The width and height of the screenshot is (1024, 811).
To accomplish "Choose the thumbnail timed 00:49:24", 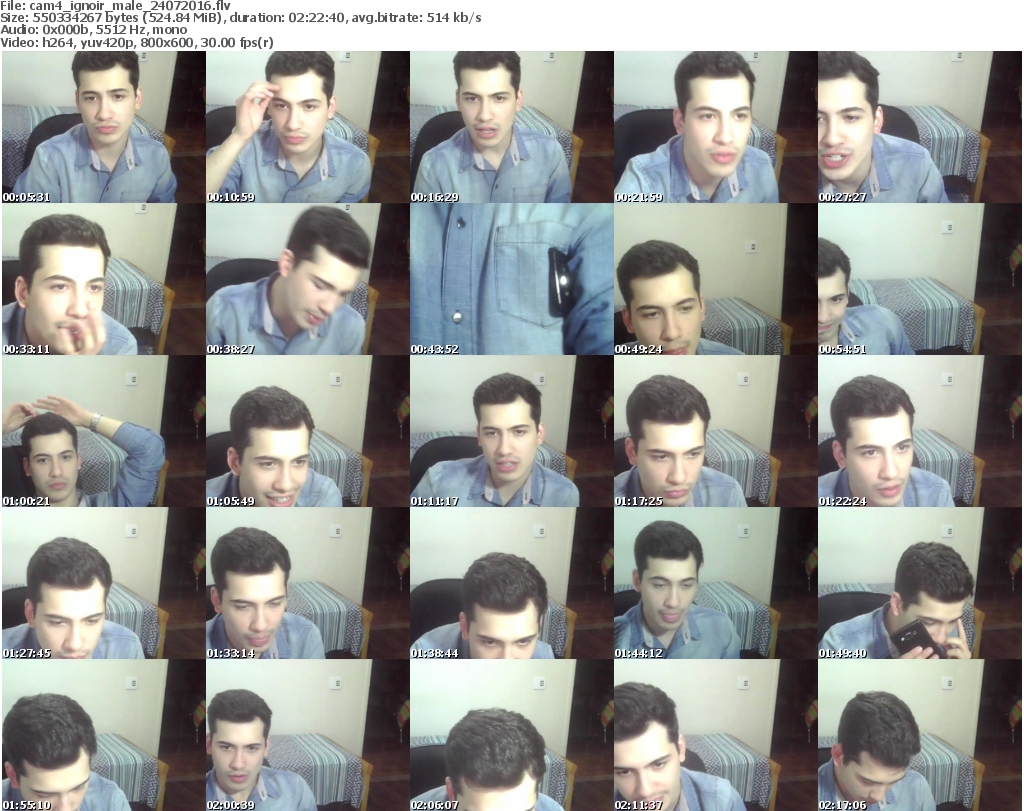I will coord(715,279).
